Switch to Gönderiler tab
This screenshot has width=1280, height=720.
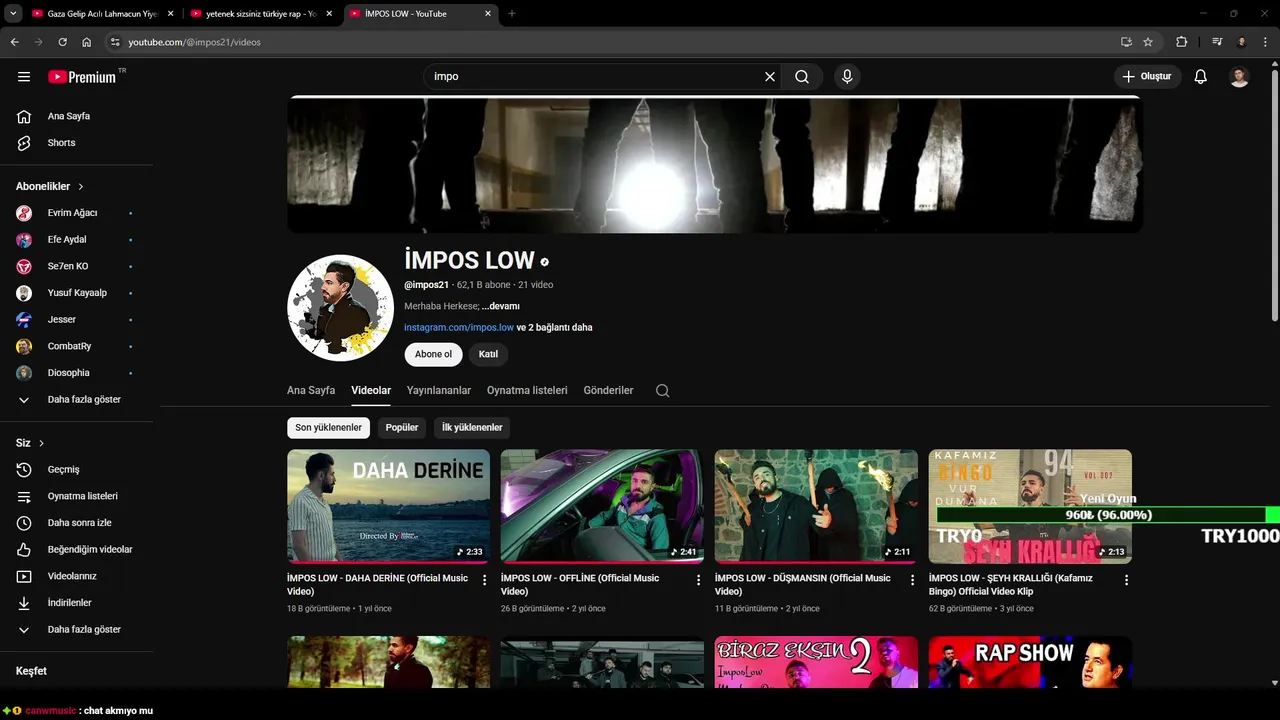pyautogui.click(x=608, y=391)
